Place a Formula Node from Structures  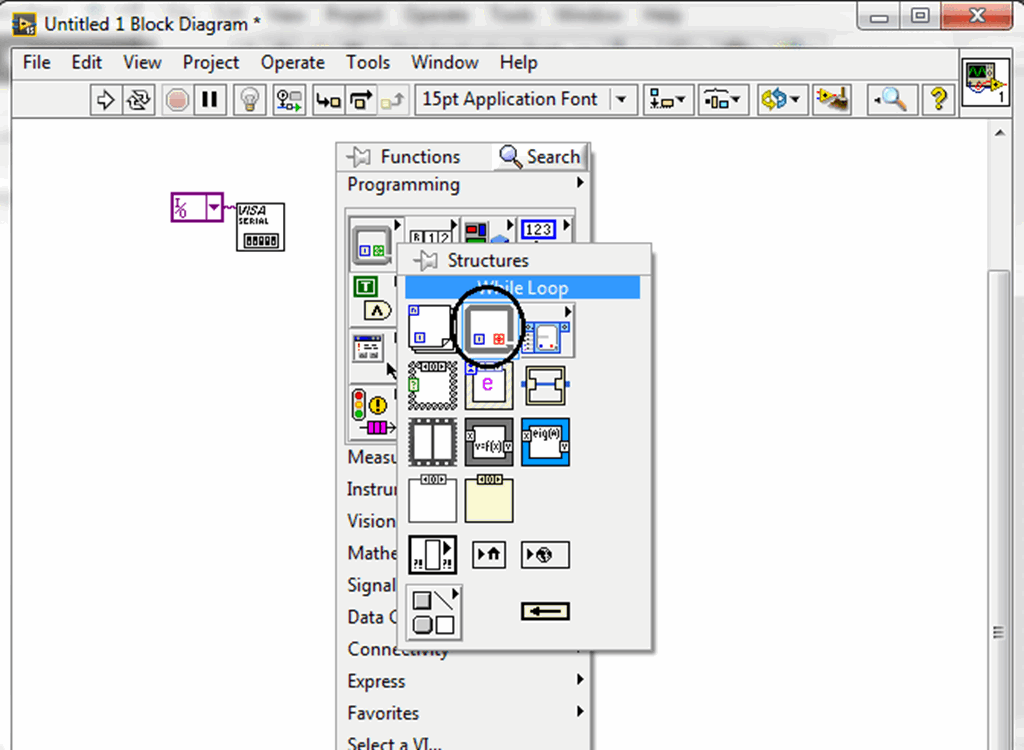click(x=489, y=443)
